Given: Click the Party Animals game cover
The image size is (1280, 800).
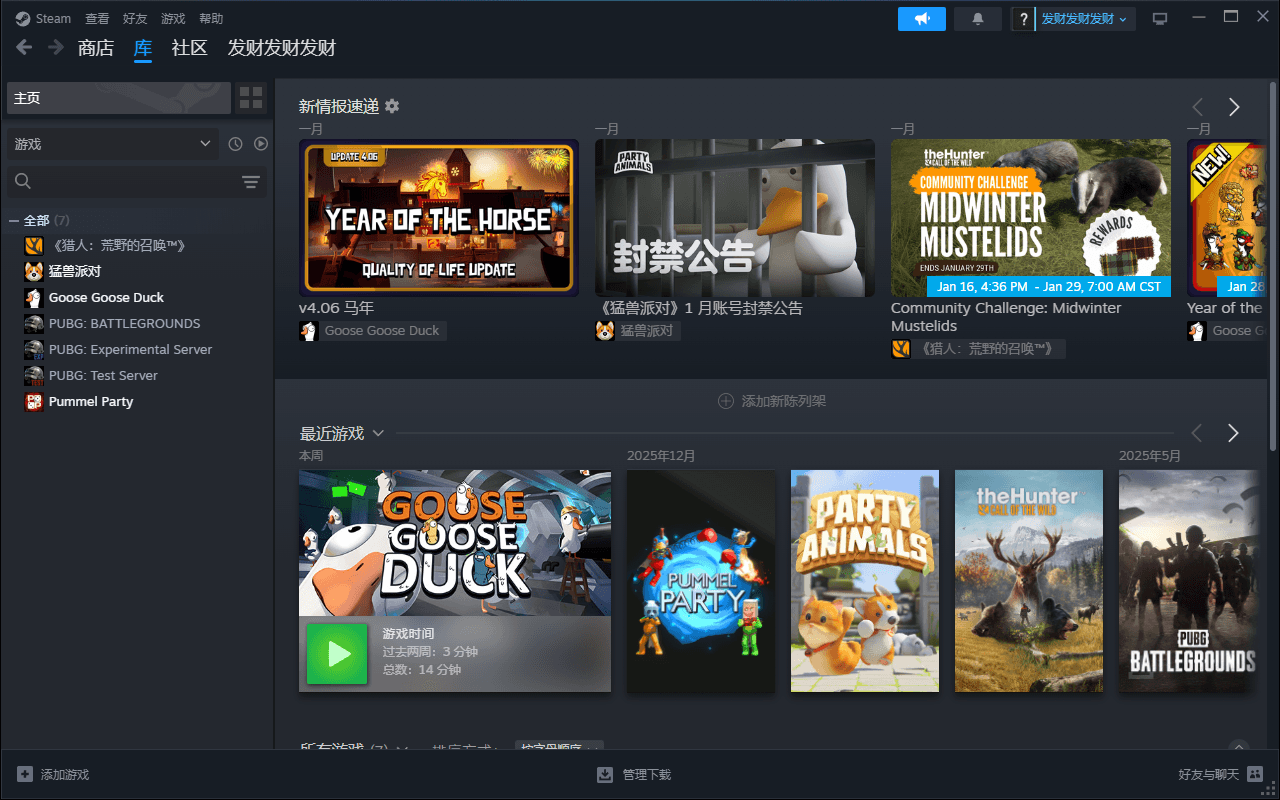Looking at the screenshot, I should [x=864, y=581].
